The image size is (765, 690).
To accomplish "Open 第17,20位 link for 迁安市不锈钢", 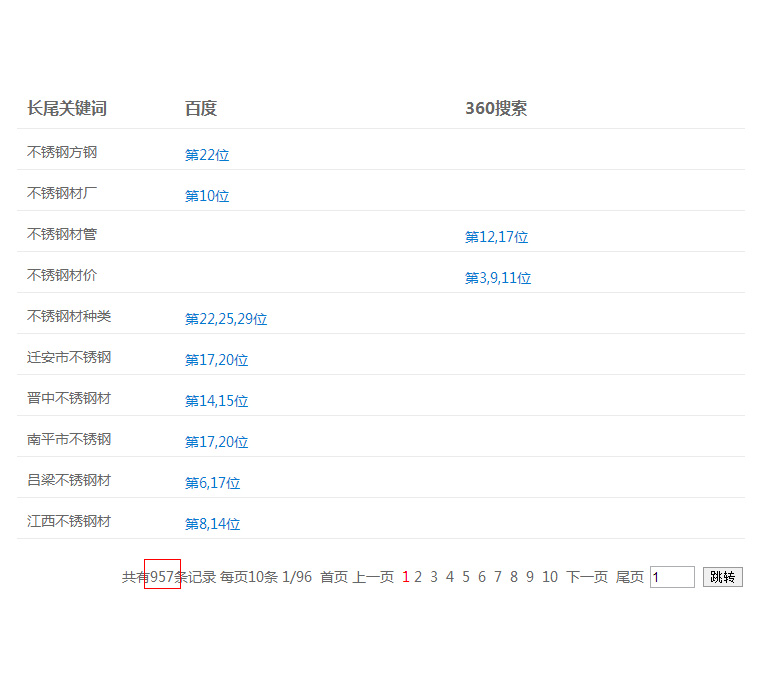I will (216, 360).
